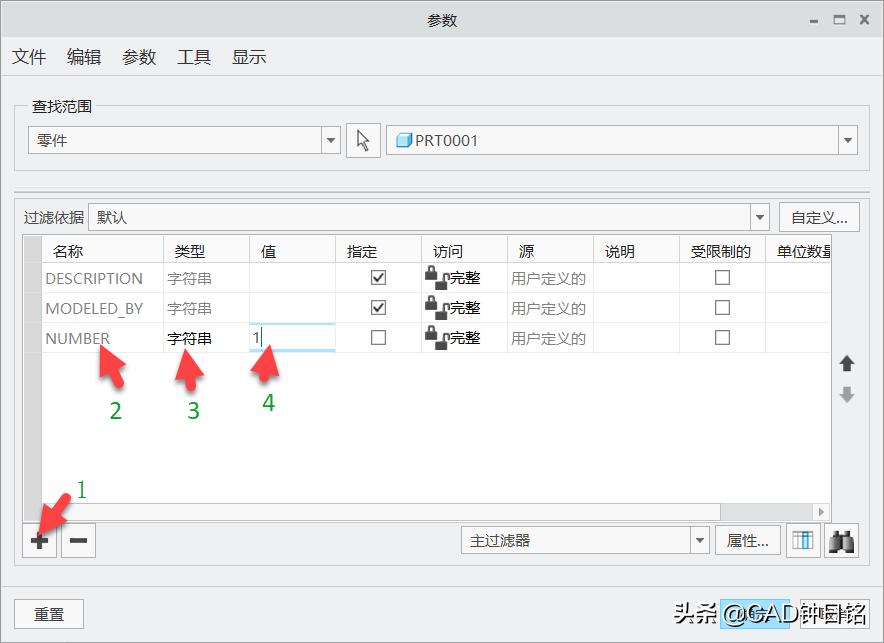Uncheck 指定 for DESCRIPTION parameter
884x643 pixels.
point(377,278)
